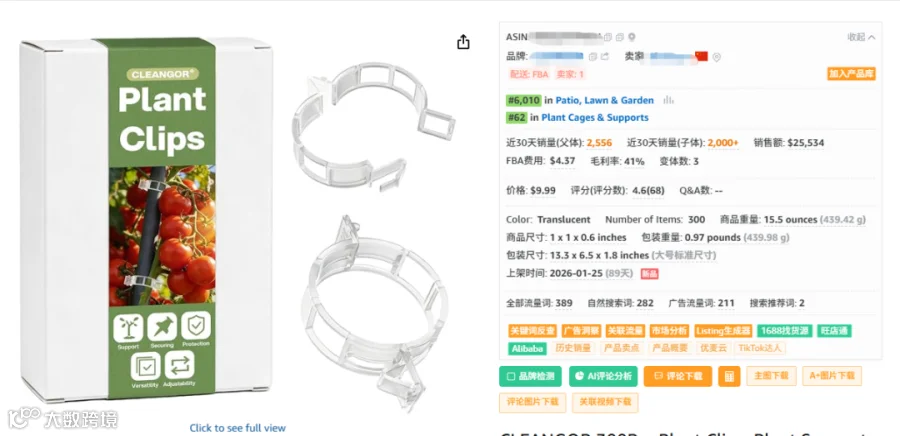
Task: Collapse the panel using 收起
Action: [861, 37]
